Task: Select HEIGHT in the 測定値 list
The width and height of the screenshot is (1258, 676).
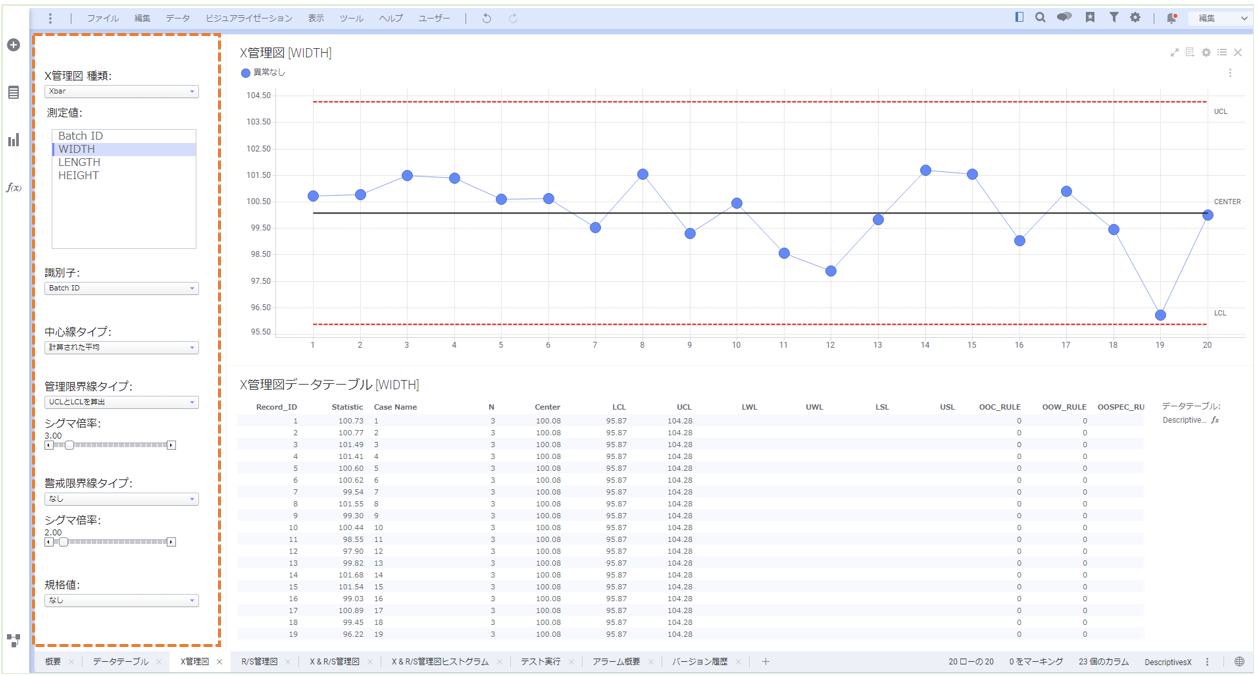Action: (x=124, y=175)
